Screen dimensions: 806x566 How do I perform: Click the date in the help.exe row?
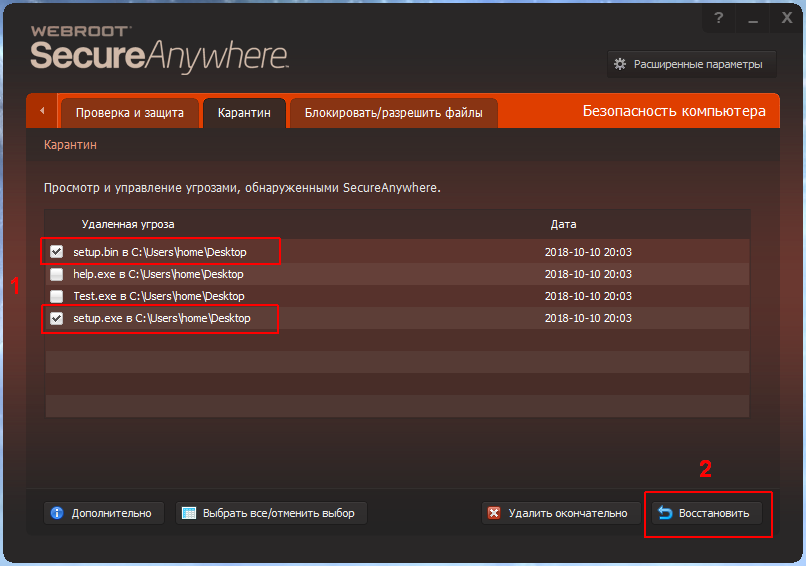tap(588, 274)
